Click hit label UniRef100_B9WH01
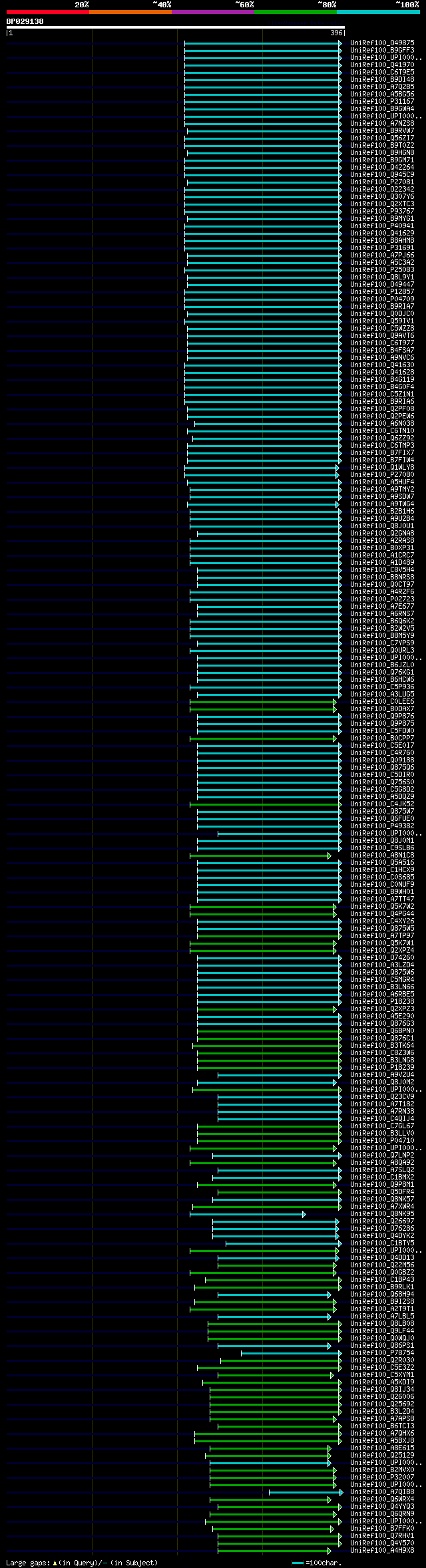This screenshot has width=426, height=1568. [382, 891]
